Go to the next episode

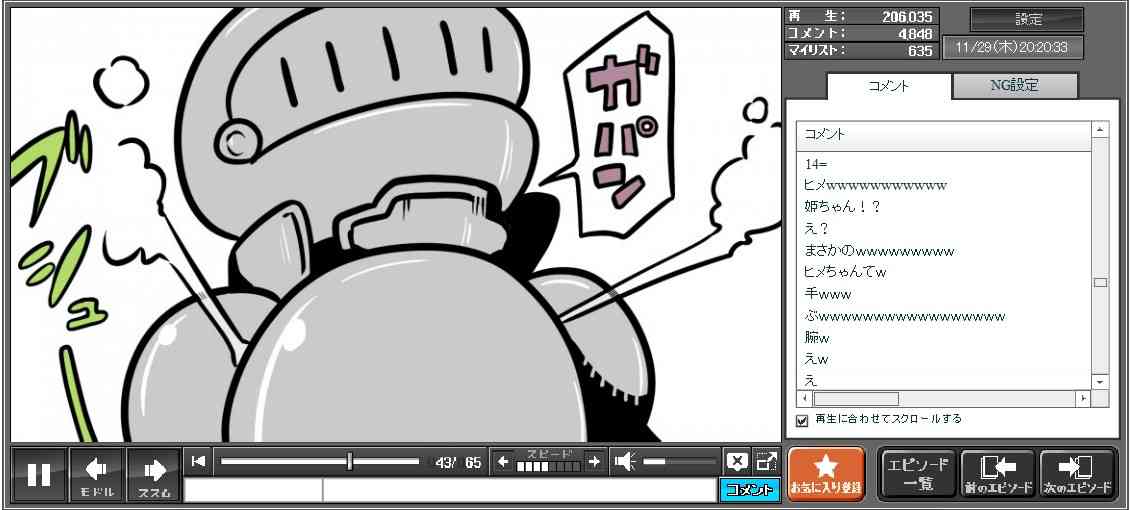[x=1077, y=474]
